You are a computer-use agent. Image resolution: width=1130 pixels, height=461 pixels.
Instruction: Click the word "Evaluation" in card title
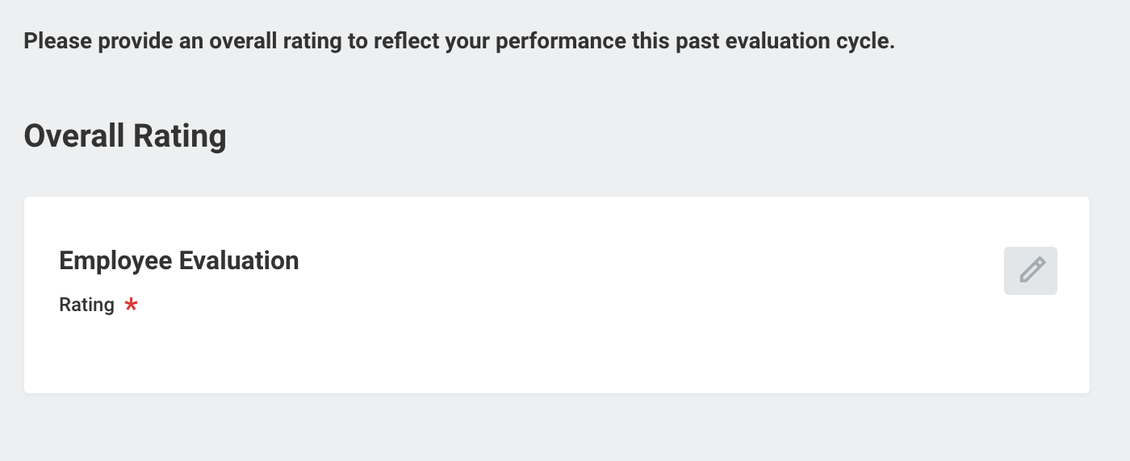[239, 260]
